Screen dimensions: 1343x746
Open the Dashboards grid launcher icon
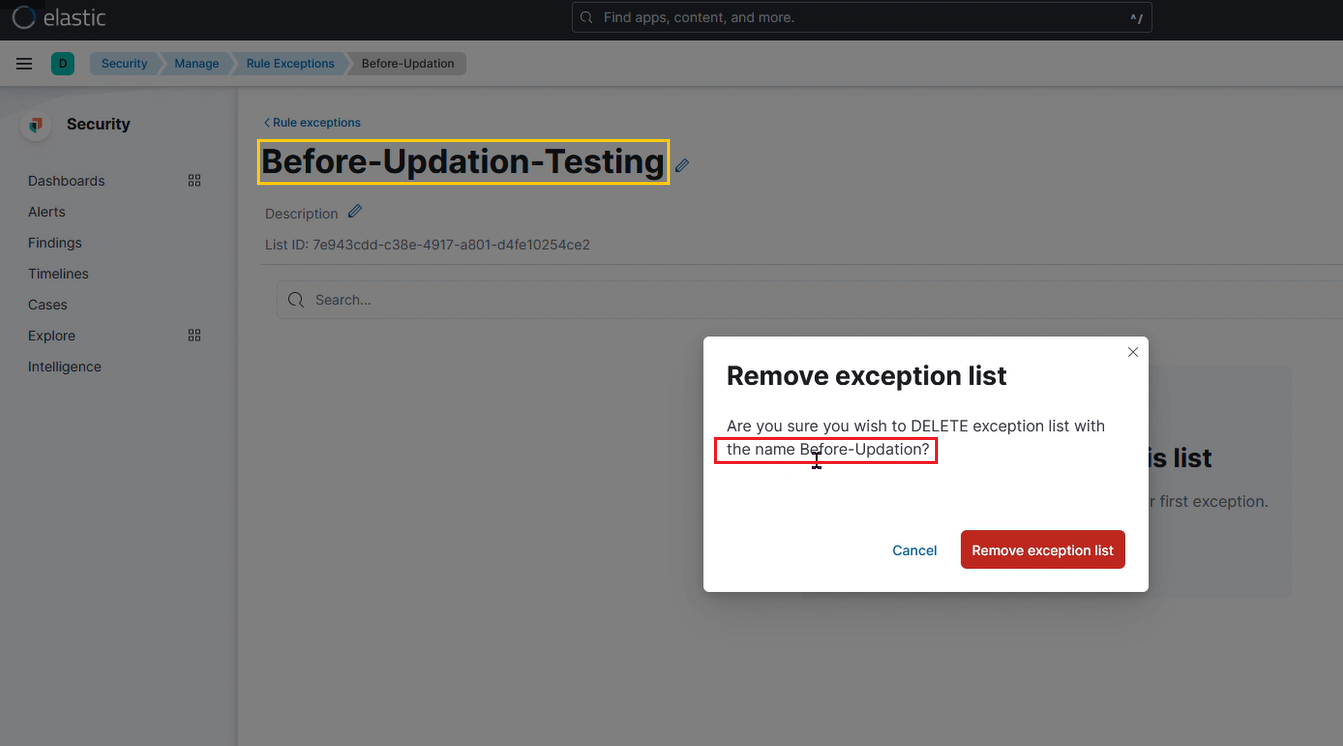(x=194, y=180)
